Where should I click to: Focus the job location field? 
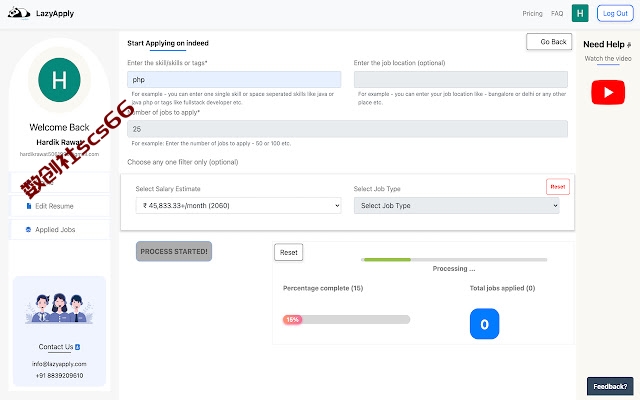(460, 80)
